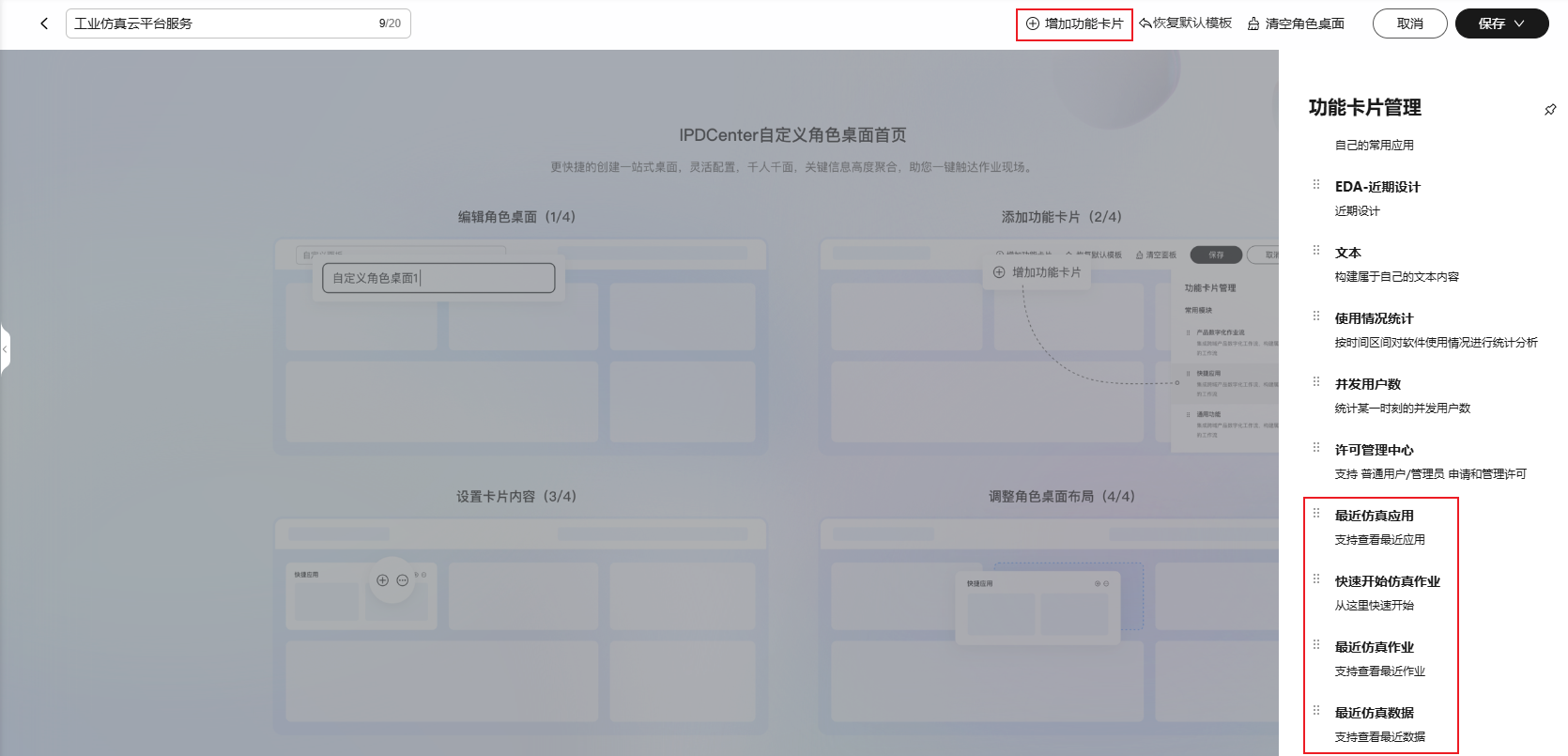Image resolution: width=1568 pixels, height=756 pixels.
Task: Click the 构建属于自己的文本内容 description
Action: 1396,277
